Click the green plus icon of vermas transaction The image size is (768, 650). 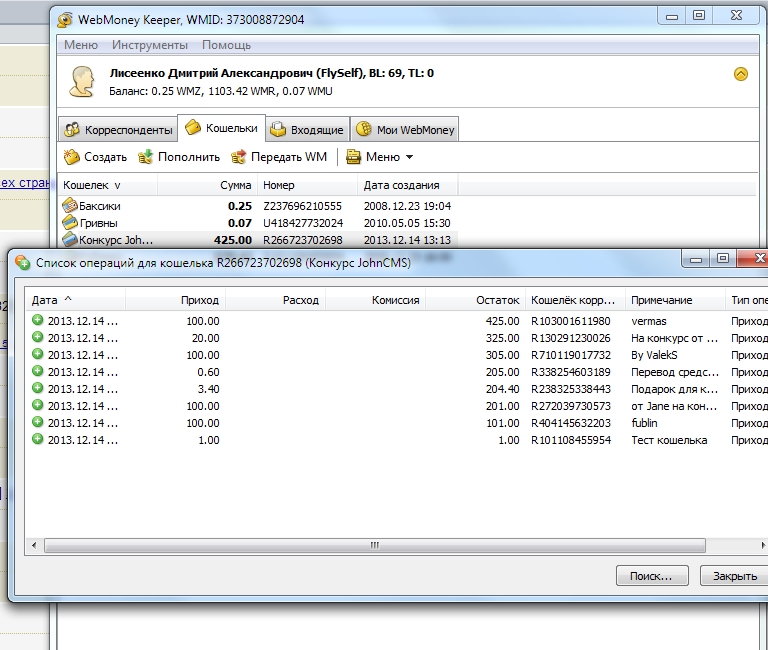tap(38, 320)
